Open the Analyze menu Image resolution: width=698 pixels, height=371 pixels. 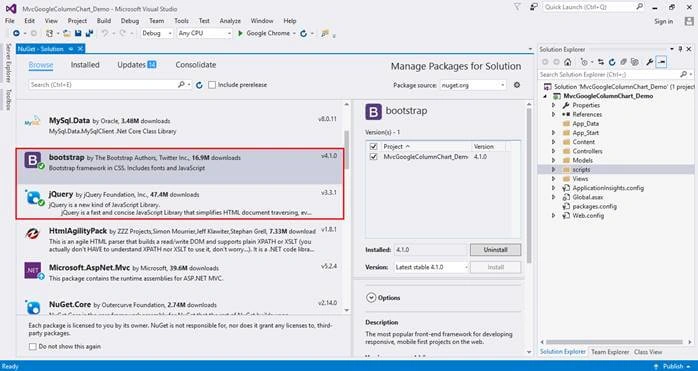(x=230, y=21)
